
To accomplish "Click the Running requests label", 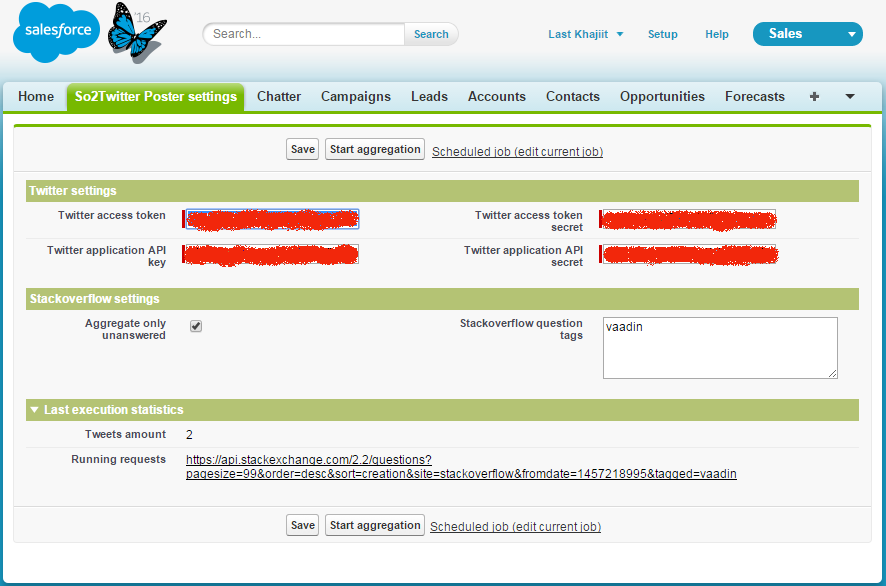I will click(x=118, y=459).
